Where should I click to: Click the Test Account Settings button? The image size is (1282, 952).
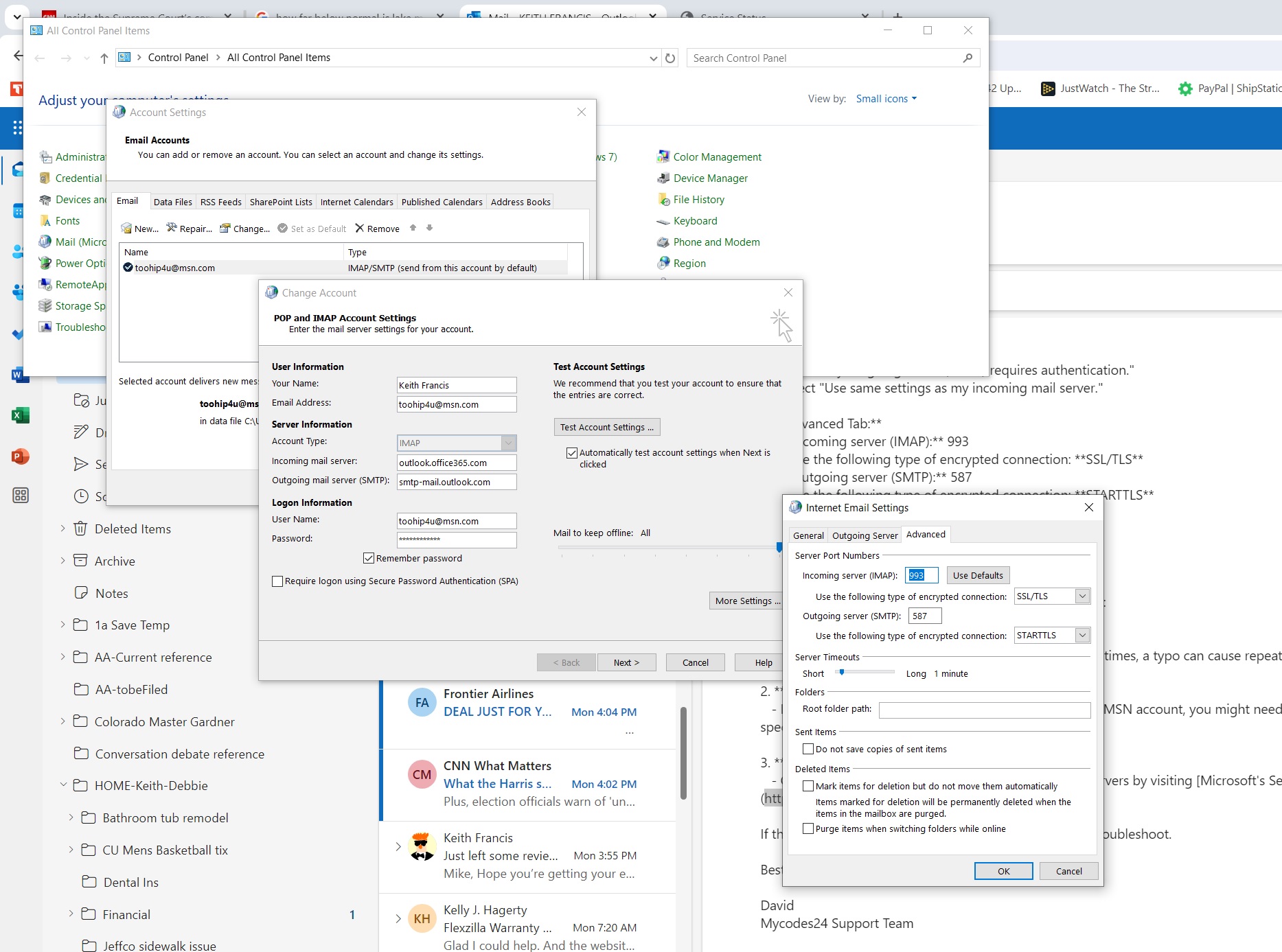click(607, 428)
